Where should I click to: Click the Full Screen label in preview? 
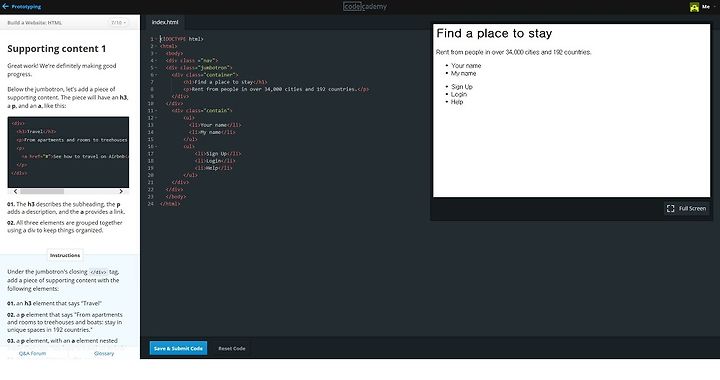click(692, 208)
